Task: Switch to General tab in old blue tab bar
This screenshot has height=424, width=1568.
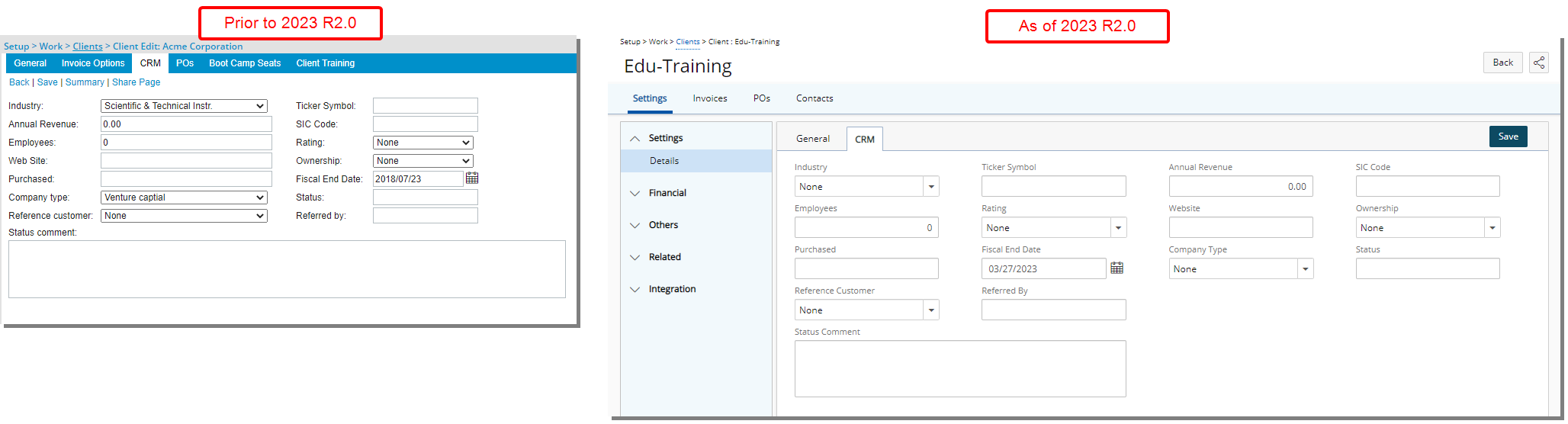Action: (x=31, y=63)
